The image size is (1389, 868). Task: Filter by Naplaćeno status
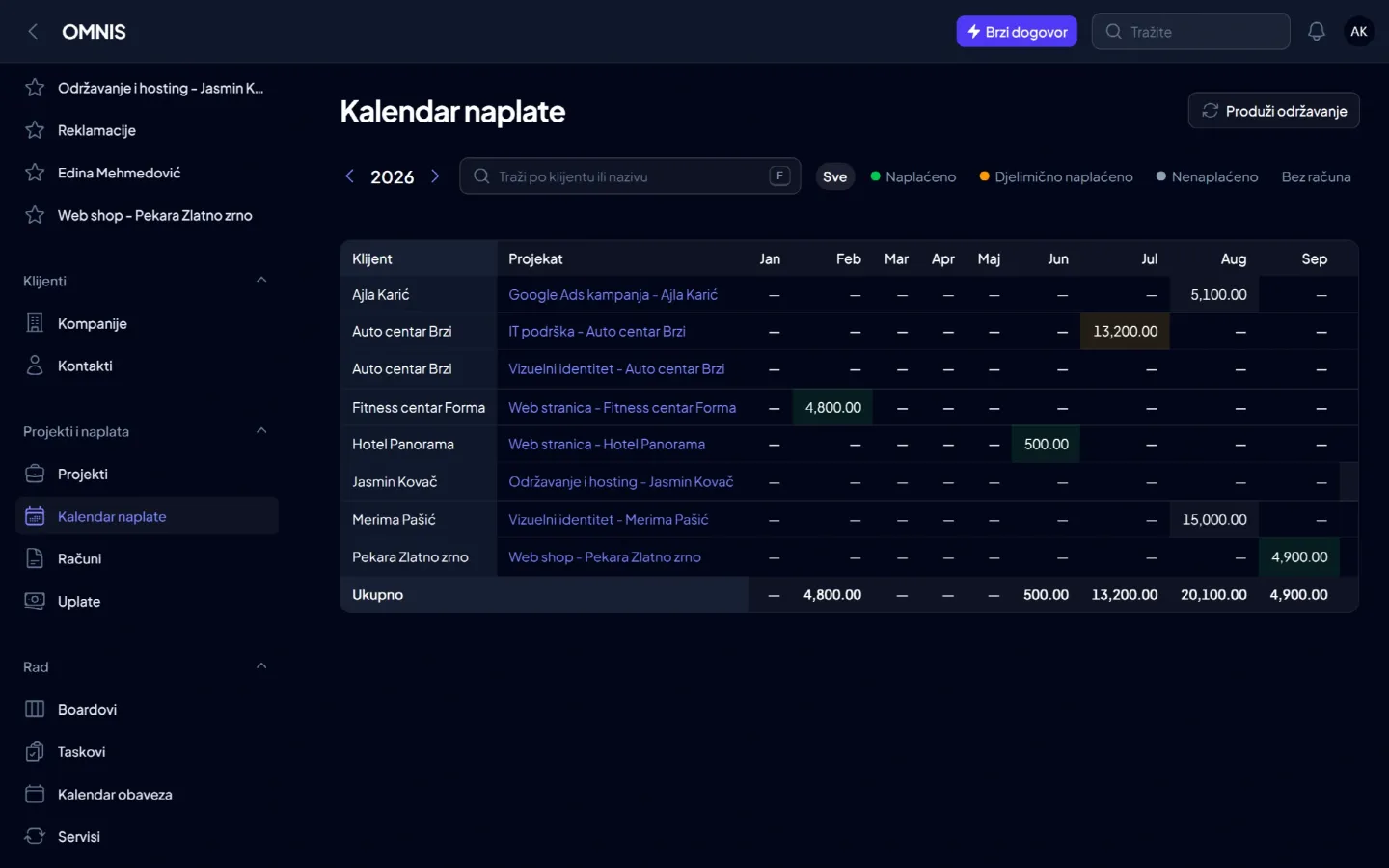(913, 176)
